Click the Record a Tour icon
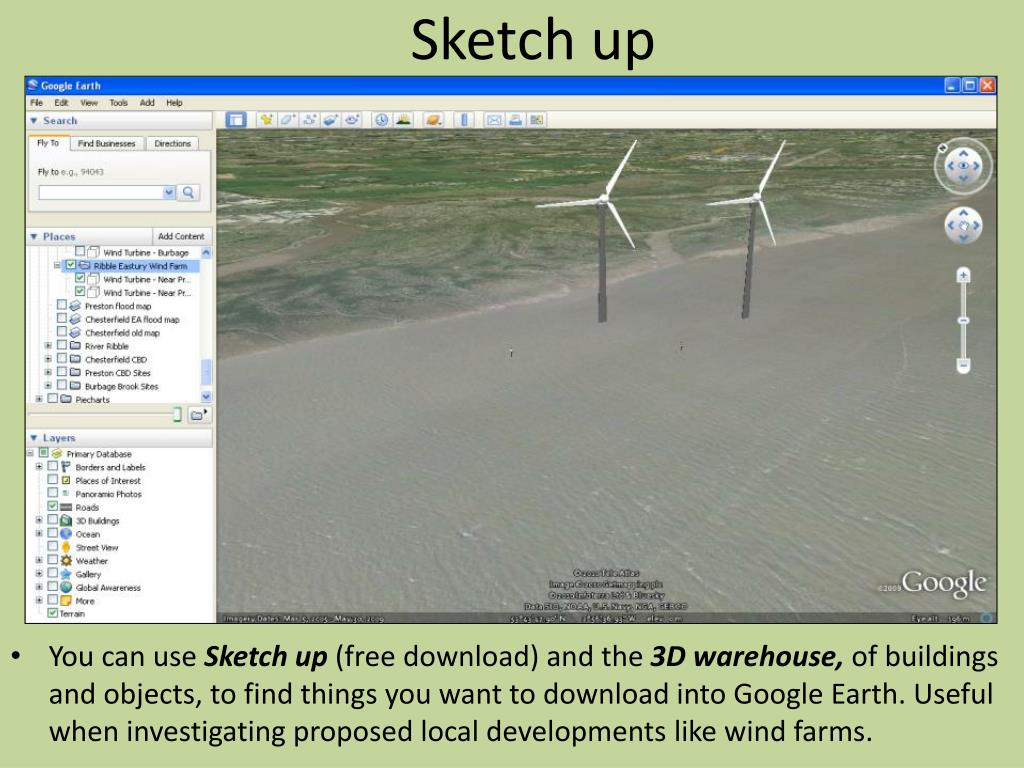Screen dimensions: 1024x768 click(352, 120)
